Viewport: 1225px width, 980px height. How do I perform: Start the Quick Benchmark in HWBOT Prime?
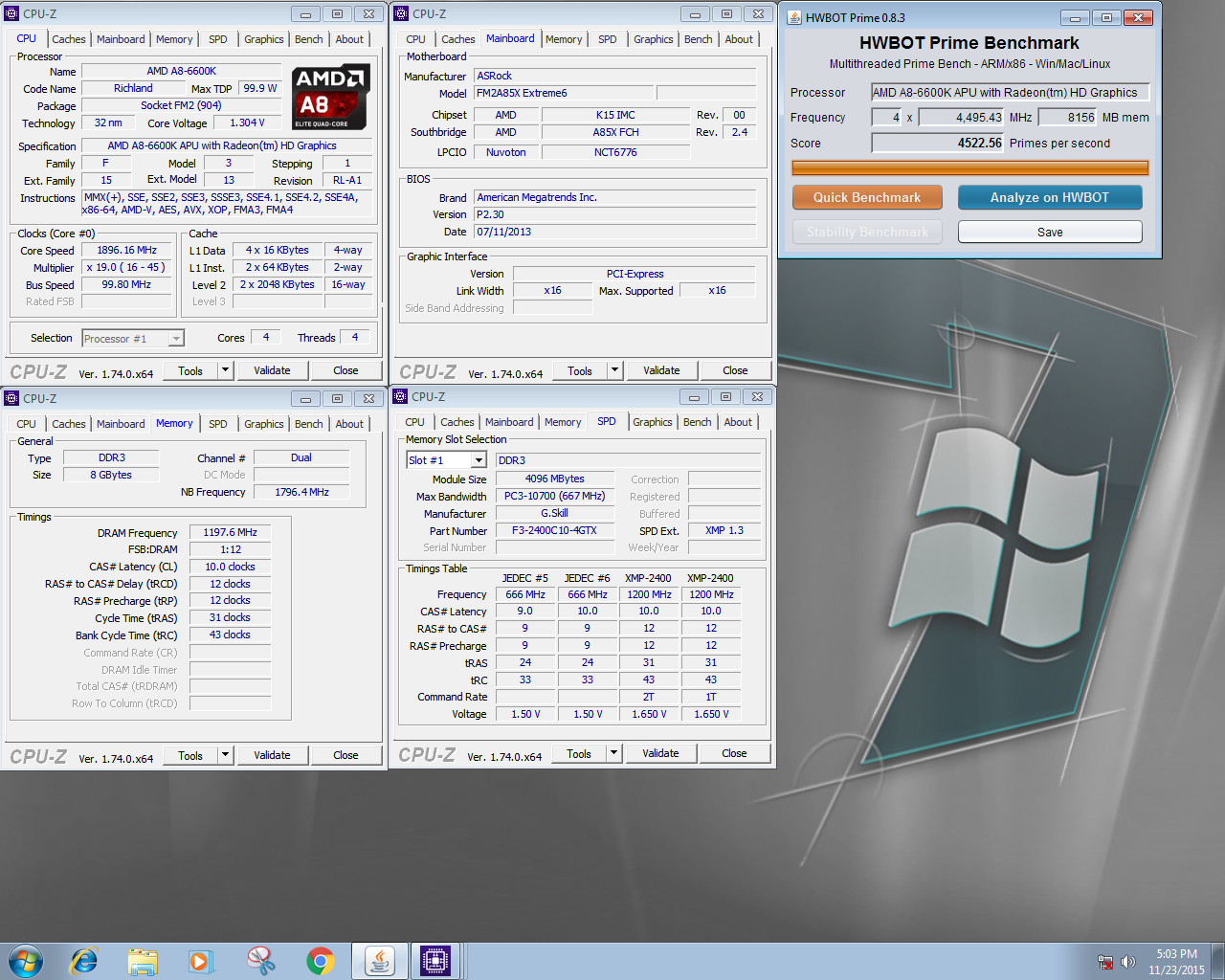pyautogui.click(x=867, y=197)
